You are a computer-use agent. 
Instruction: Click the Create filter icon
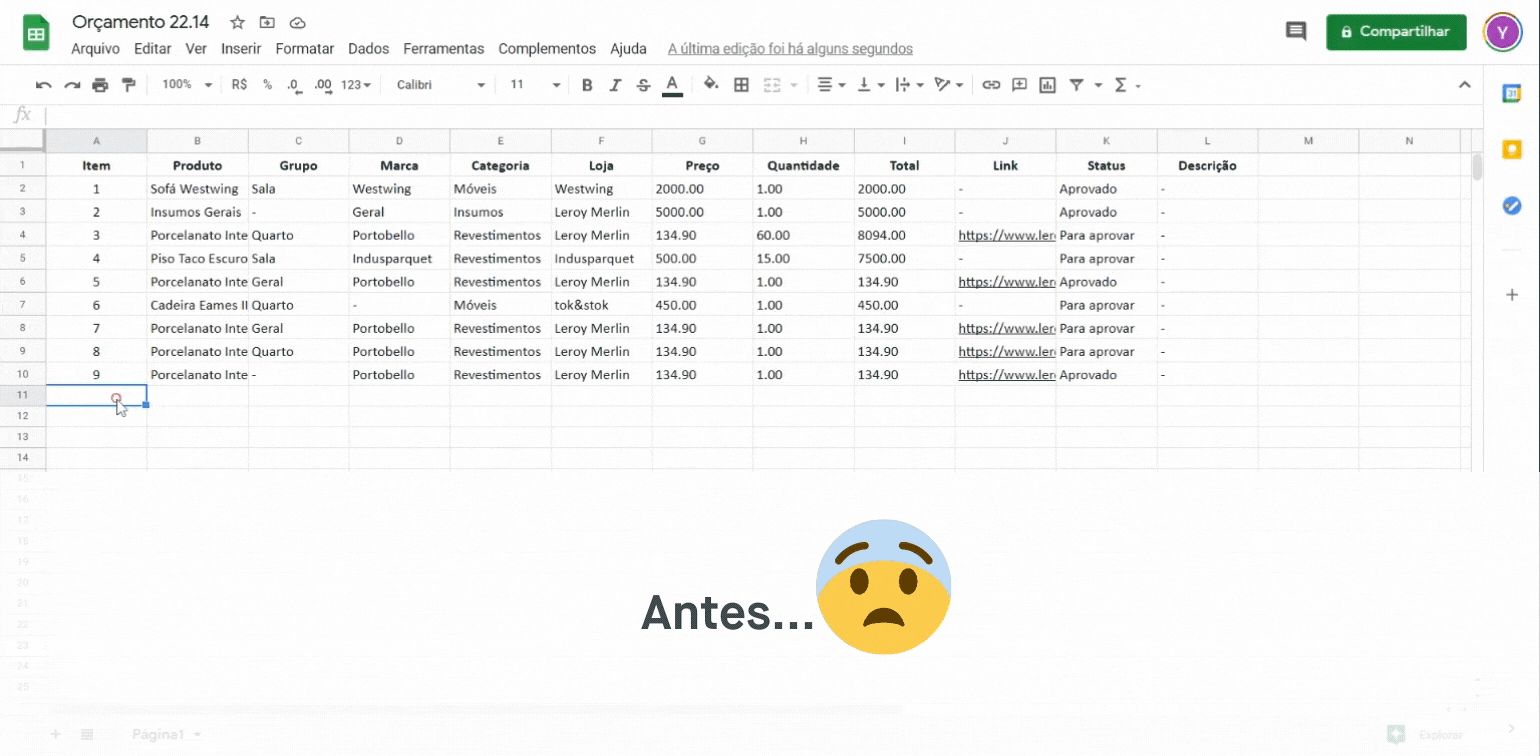click(1076, 85)
